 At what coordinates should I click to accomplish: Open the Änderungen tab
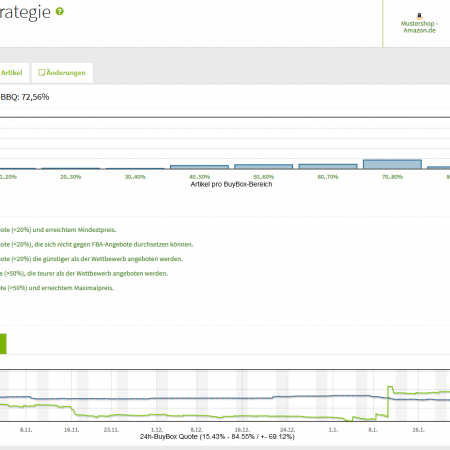pyautogui.click(x=62, y=73)
